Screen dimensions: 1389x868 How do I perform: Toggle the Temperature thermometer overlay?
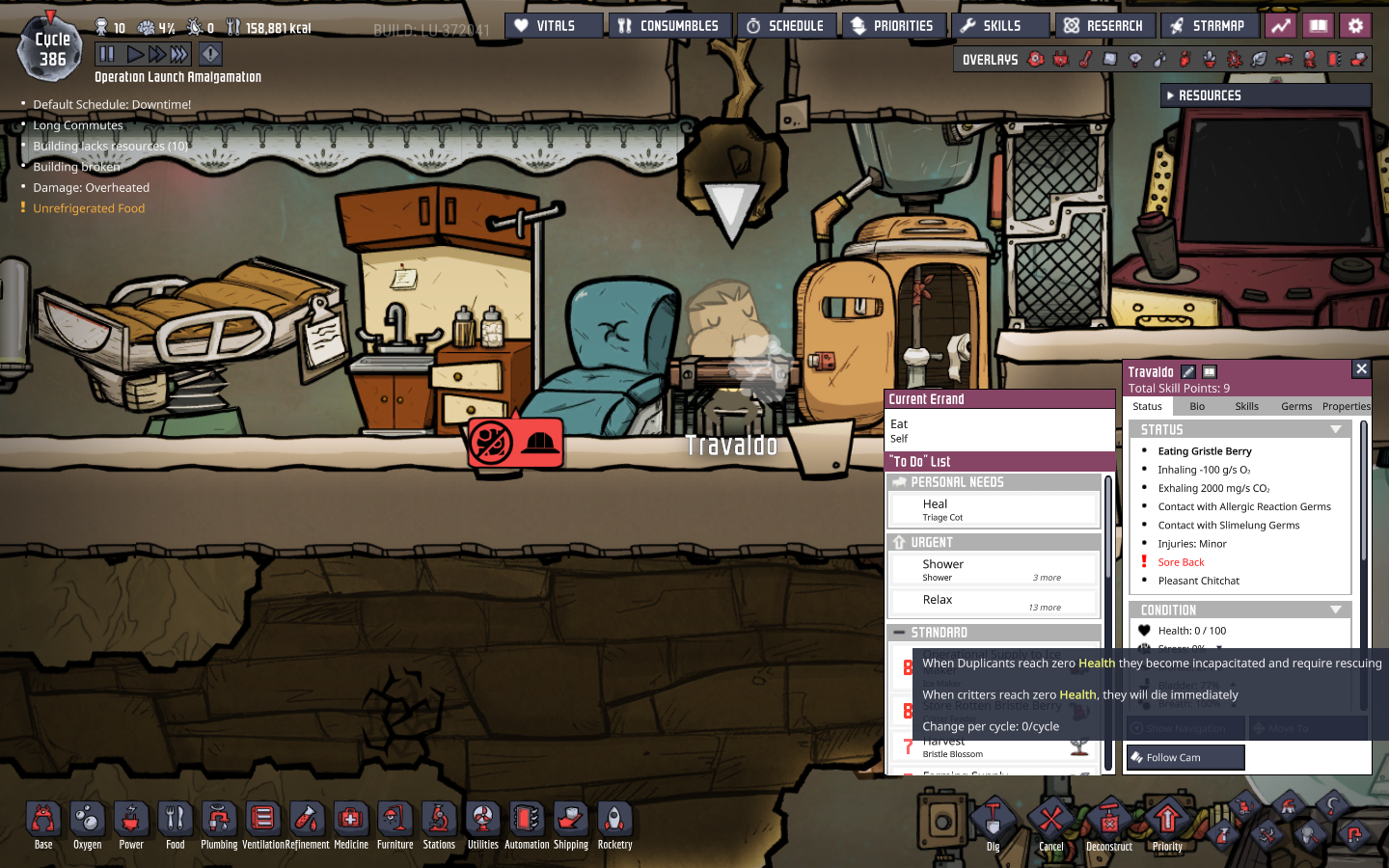tap(1085, 60)
